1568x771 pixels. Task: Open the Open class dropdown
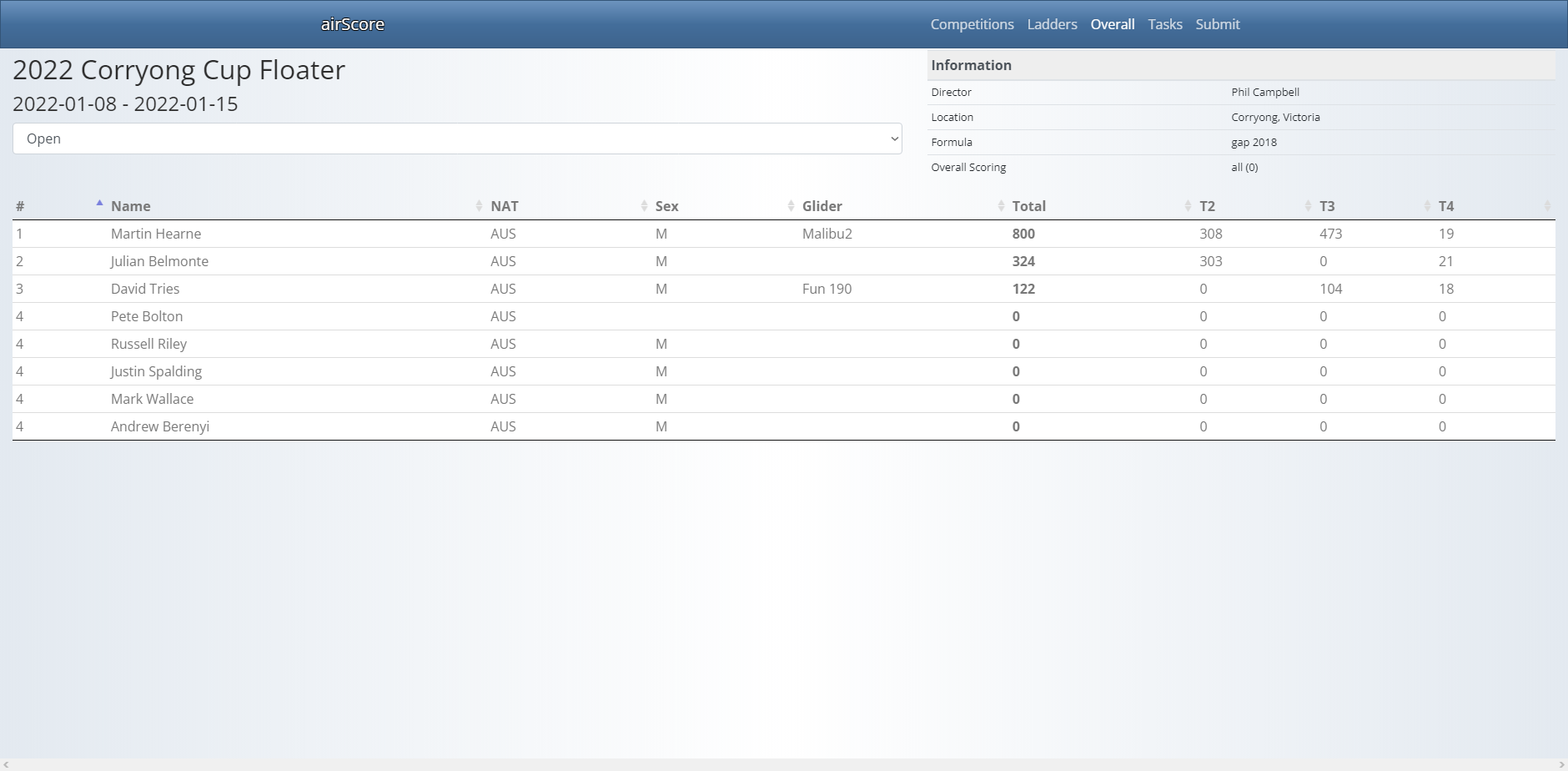click(457, 139)
